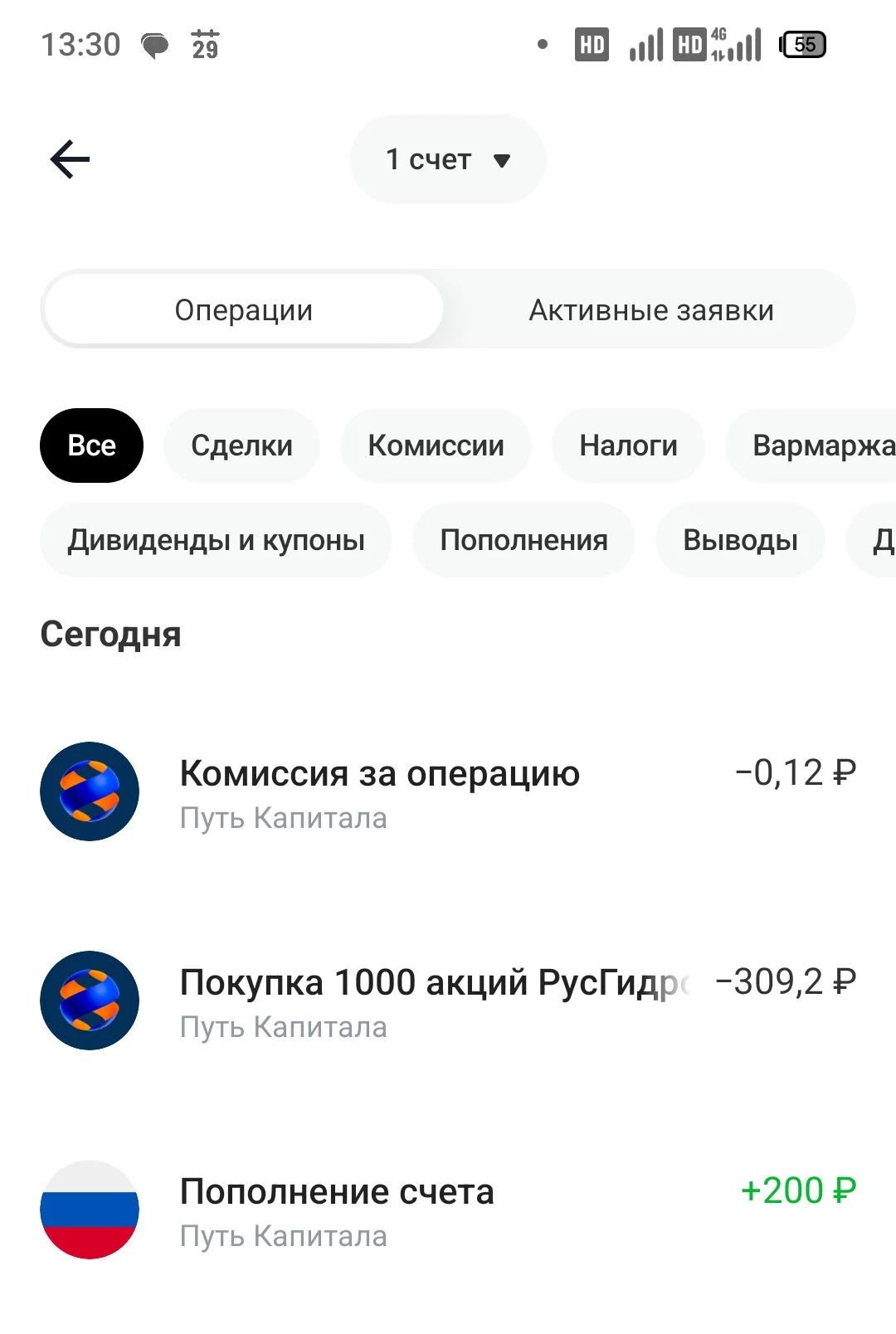
Task: Switch to the «Активные заявки» tab
Action: click(x=651, y=309)
